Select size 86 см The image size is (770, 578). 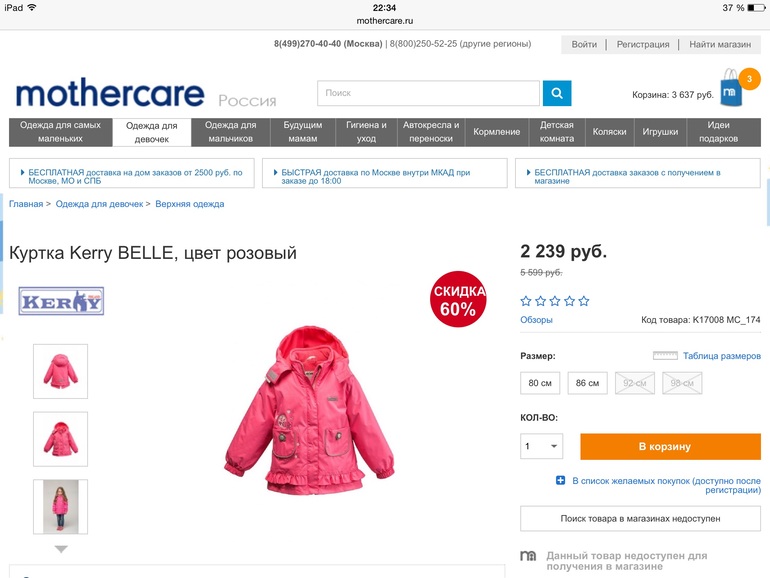[588, 383]
